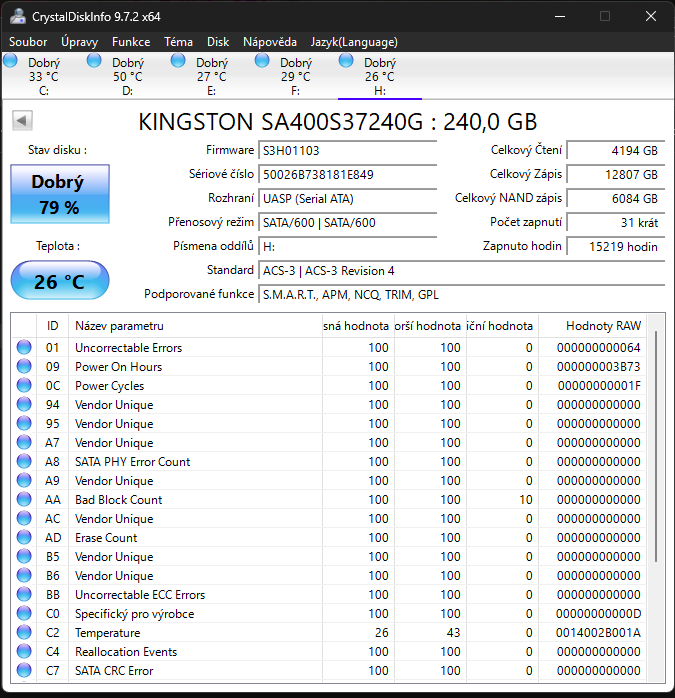Click the Celkový Zápis value 12807 GB

coord(615,174)
